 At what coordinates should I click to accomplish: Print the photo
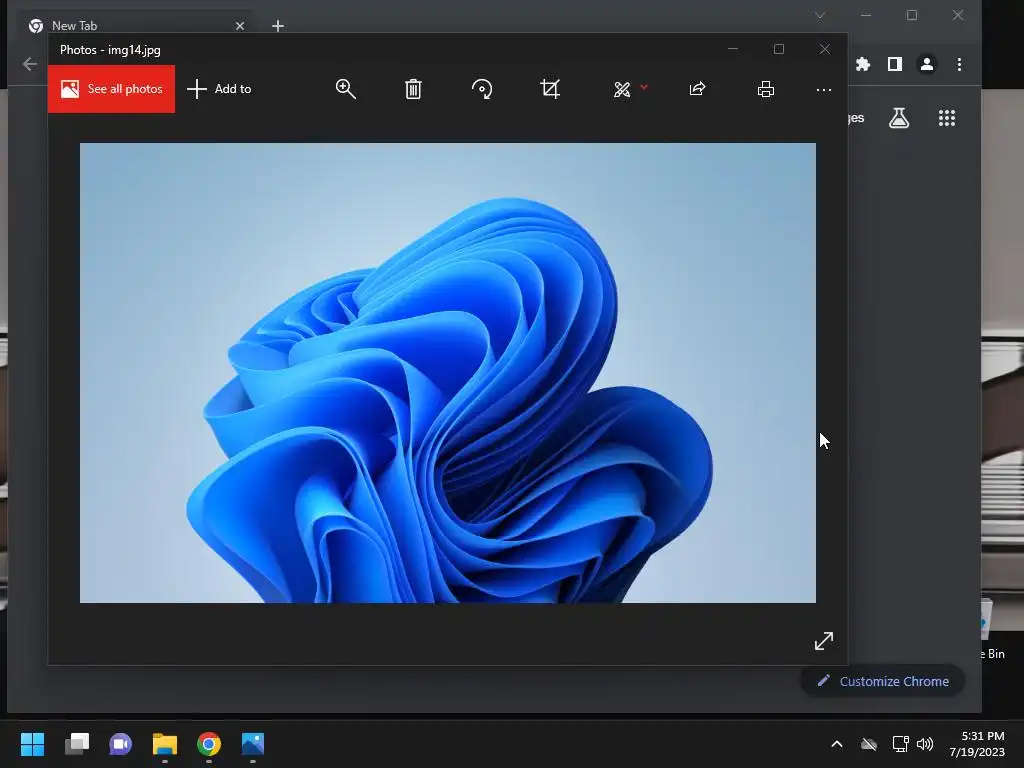coord(766,89)
